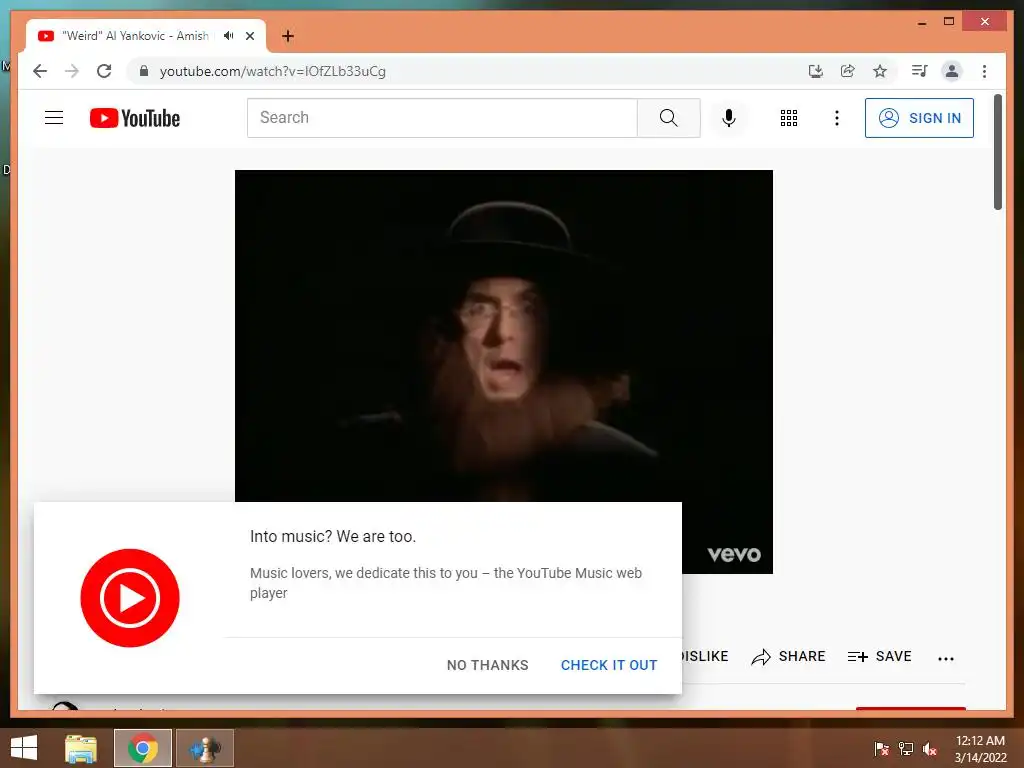Open the chess app in the taskbar
This screenshot has width=1024, height=768.
(x=205, y=748)
